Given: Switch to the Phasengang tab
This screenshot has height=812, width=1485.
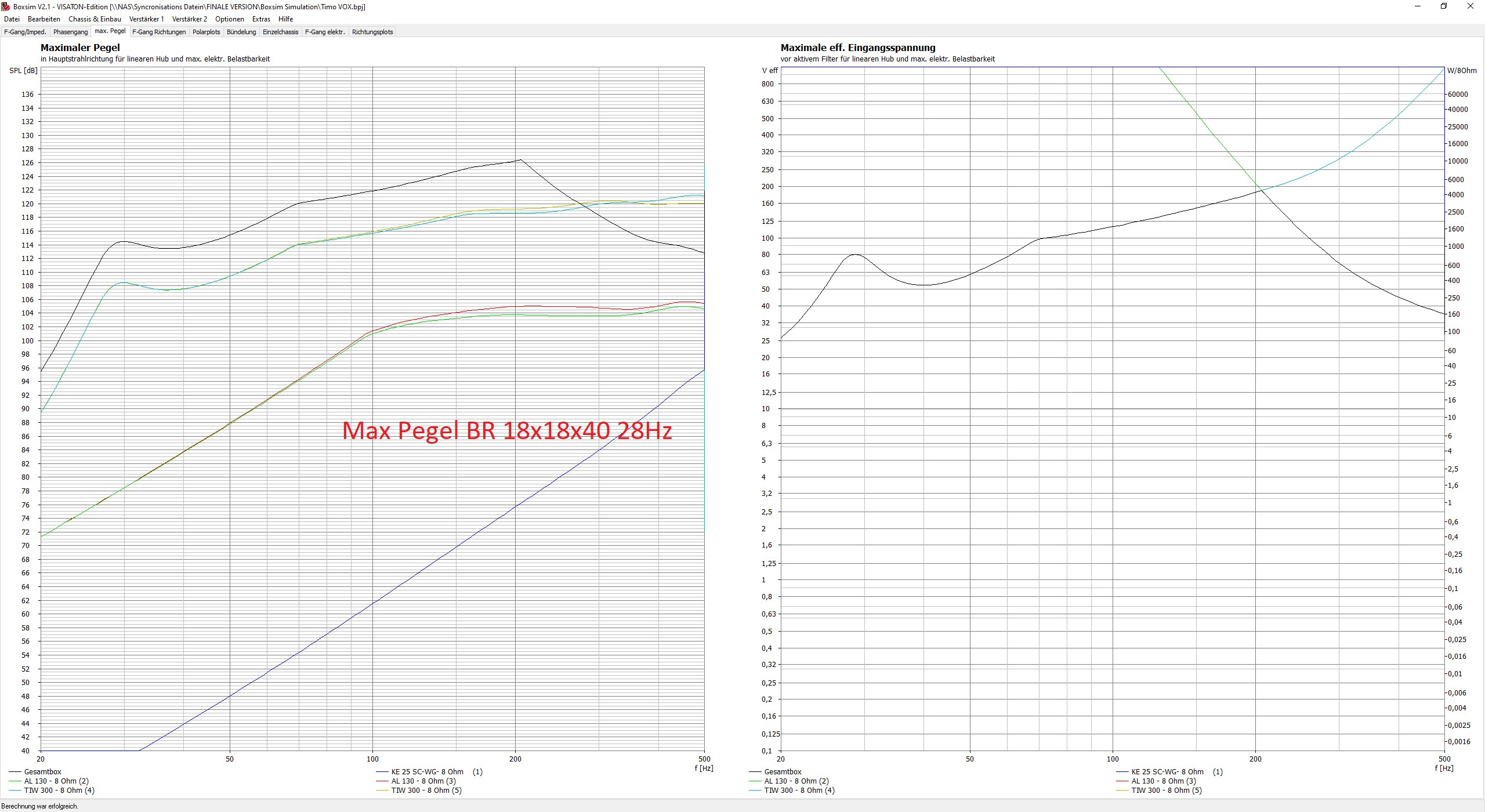Looking at the screenshot, I should point(70,32).
